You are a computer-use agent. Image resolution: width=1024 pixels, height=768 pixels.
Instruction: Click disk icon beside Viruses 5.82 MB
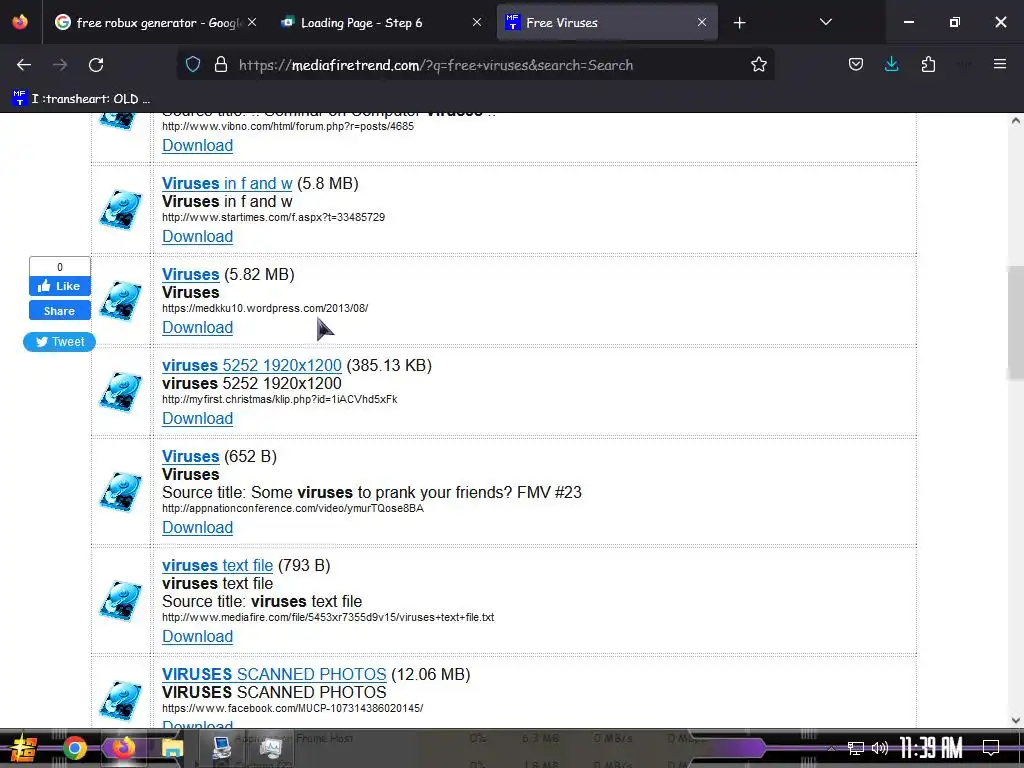pyautogui.click(x=120, y=300)
